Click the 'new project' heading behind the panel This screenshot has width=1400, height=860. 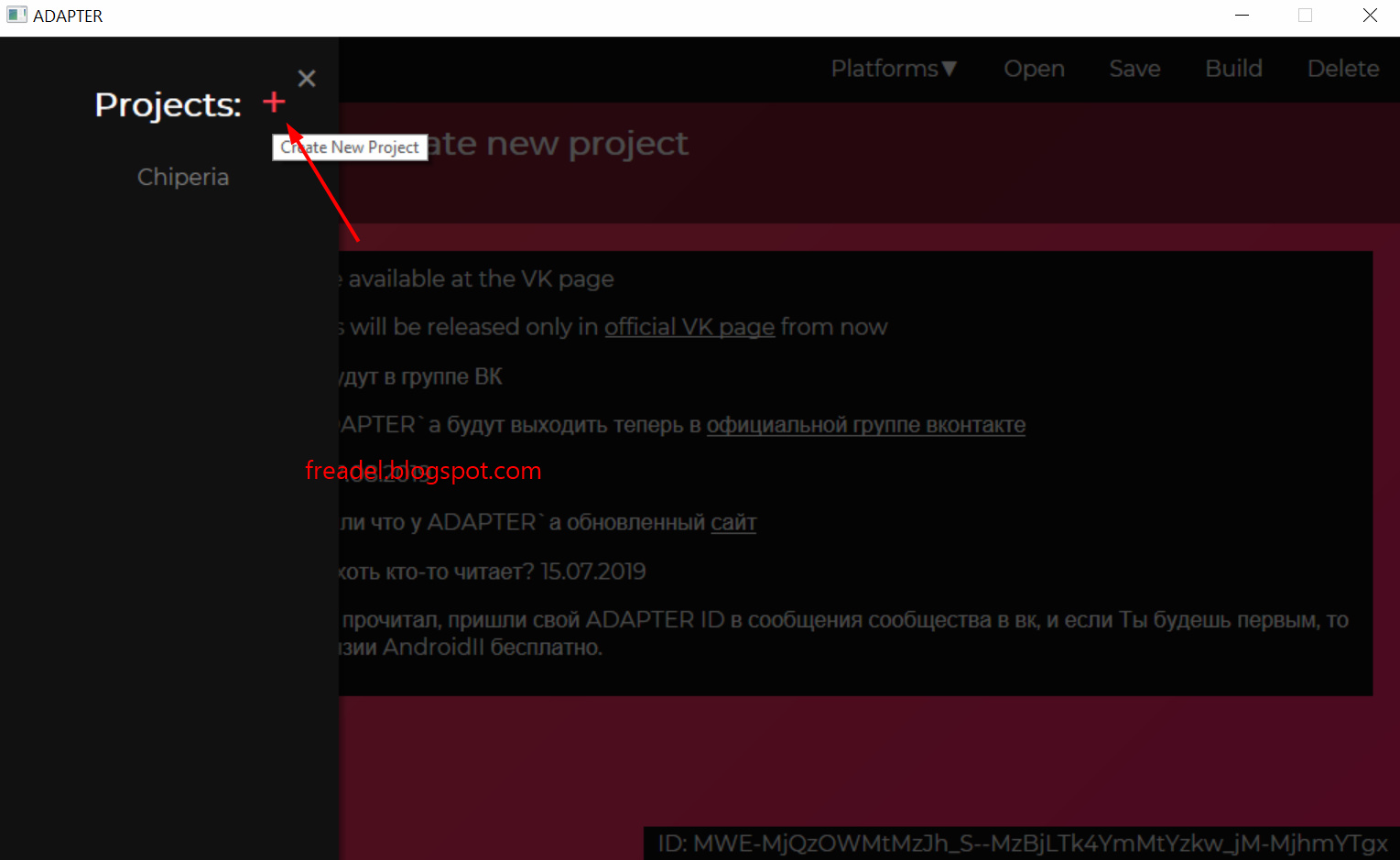[x=558, y=144]
